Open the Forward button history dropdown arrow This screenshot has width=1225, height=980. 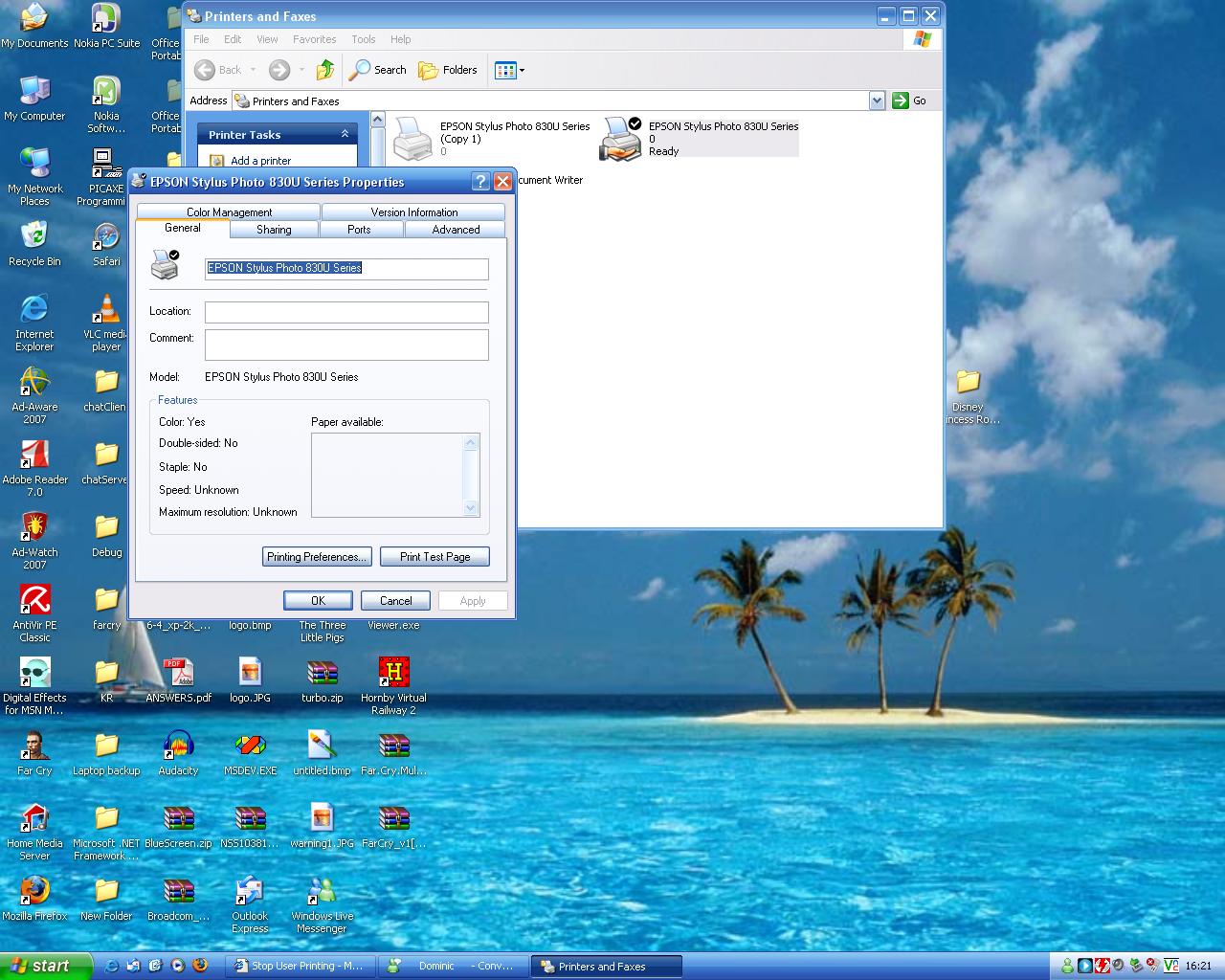point(301,70)
